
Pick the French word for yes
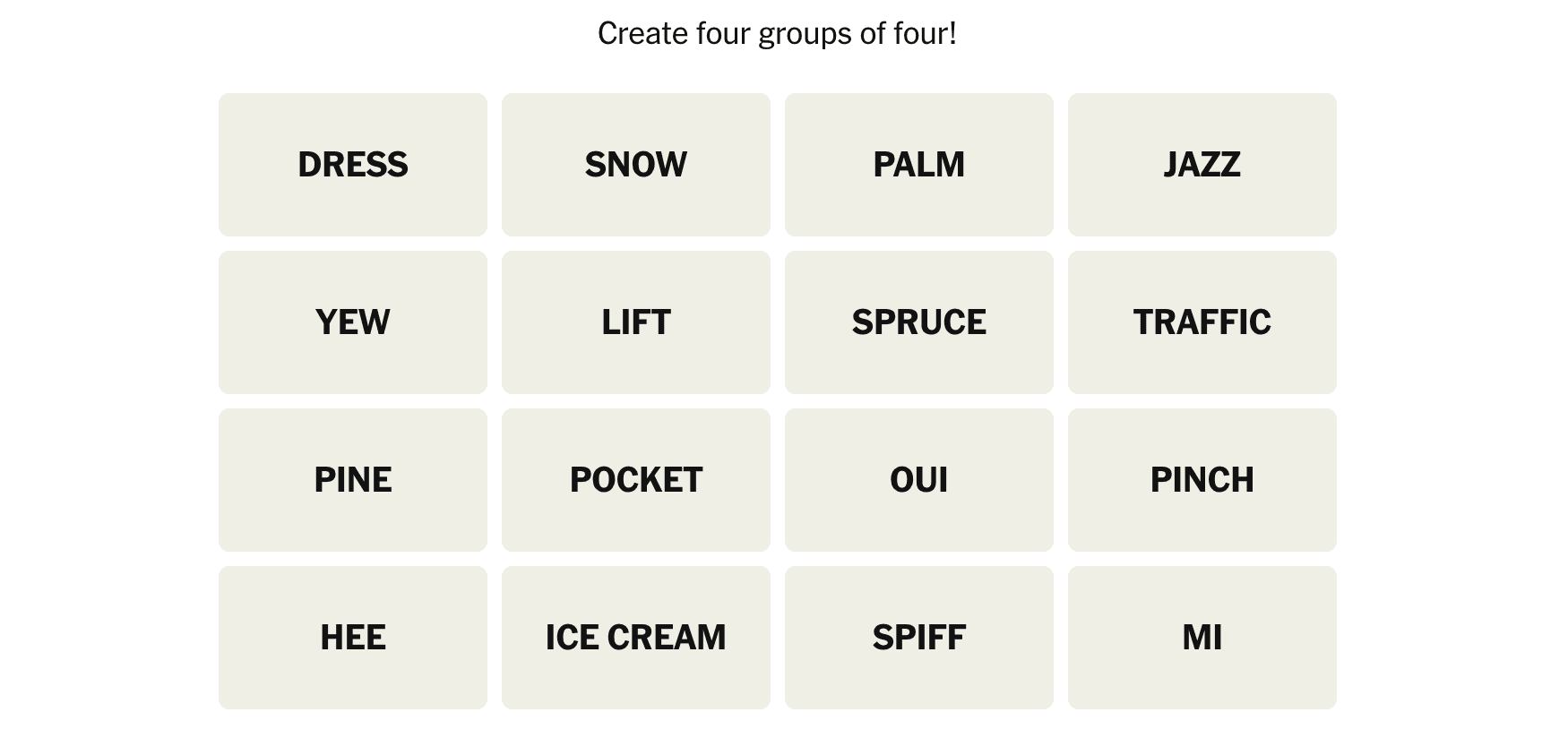(919, 480)
